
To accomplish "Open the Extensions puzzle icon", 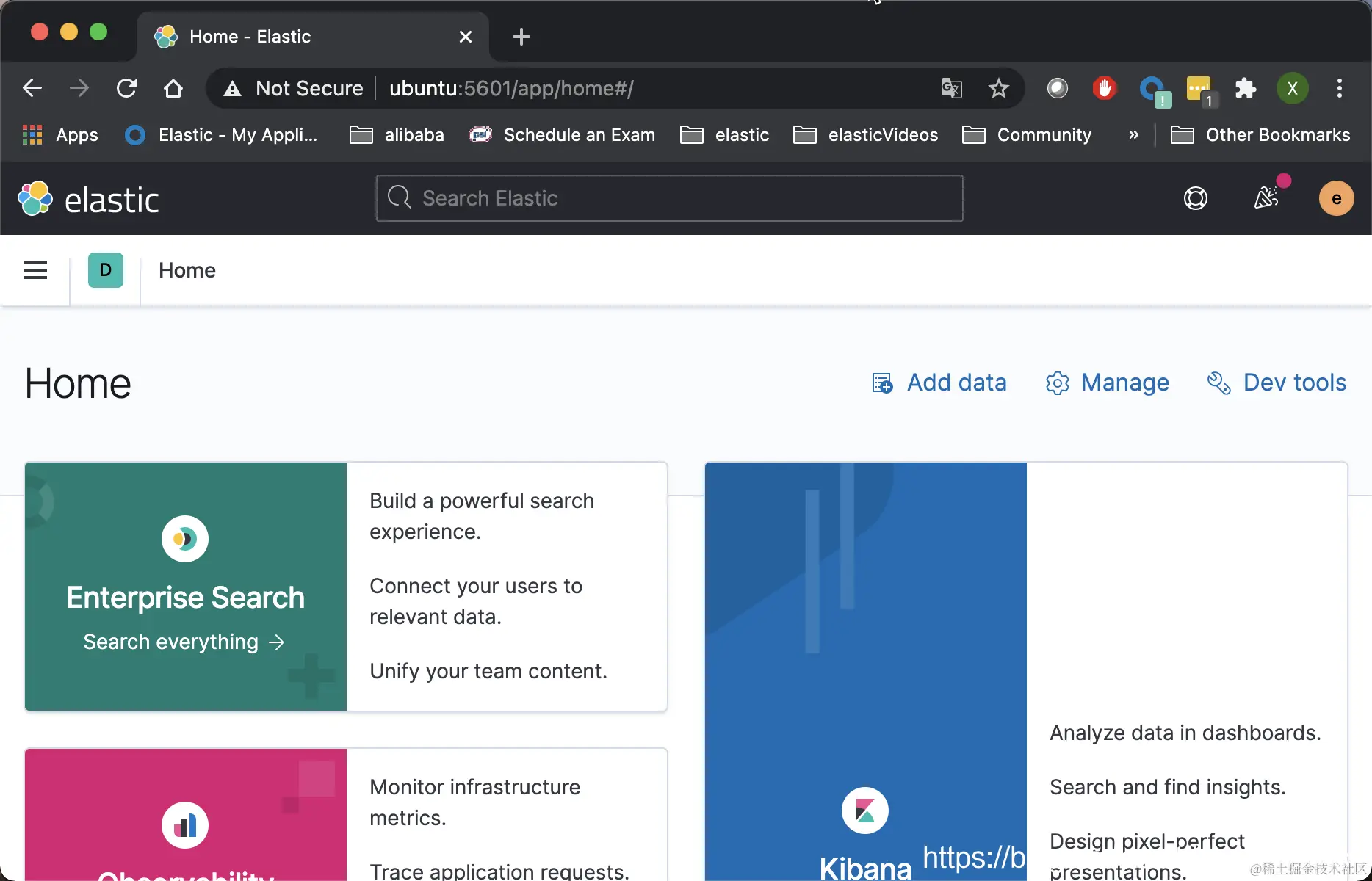I will 1246,89.
